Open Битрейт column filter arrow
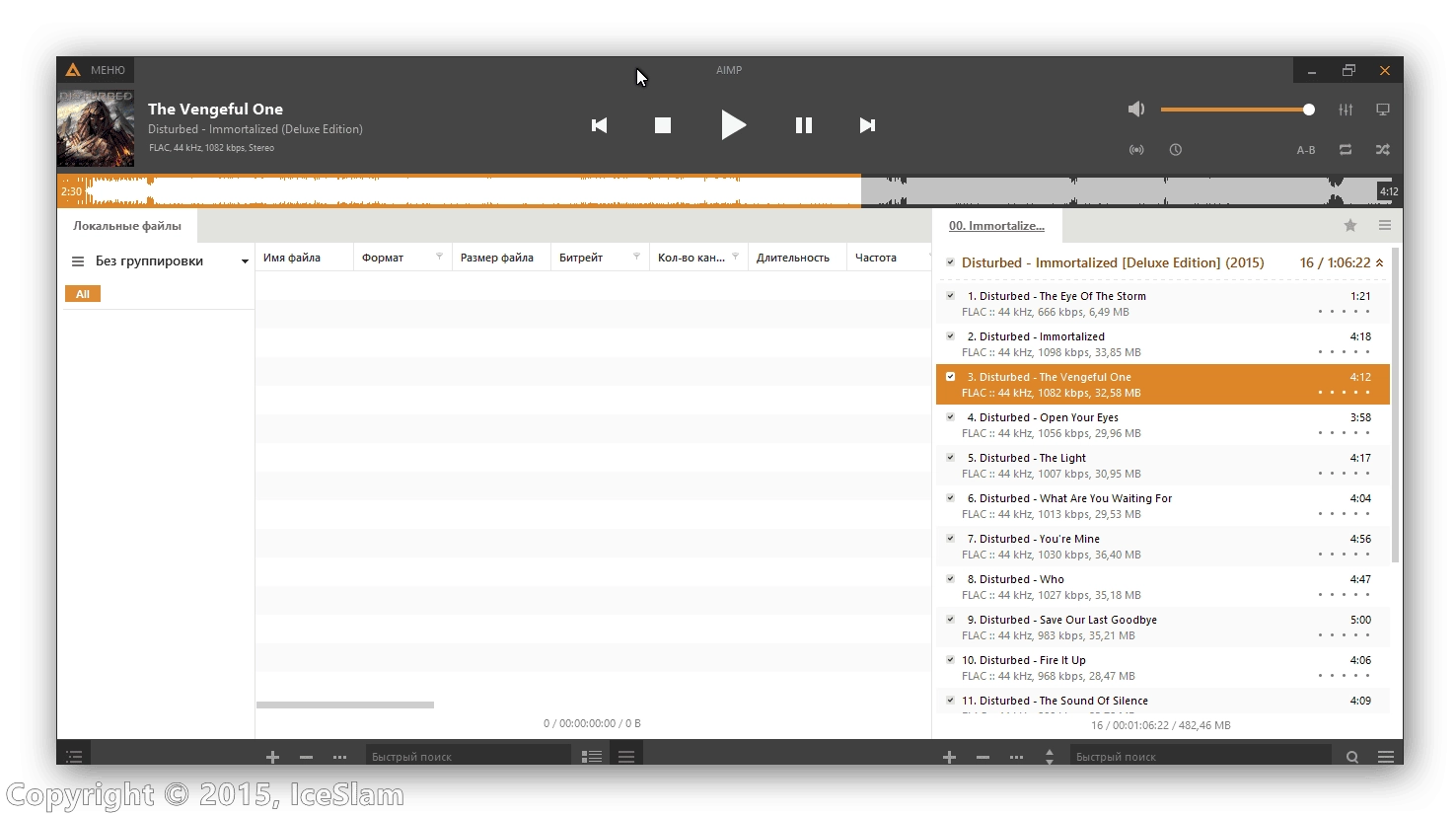 (x=636, y=257)
